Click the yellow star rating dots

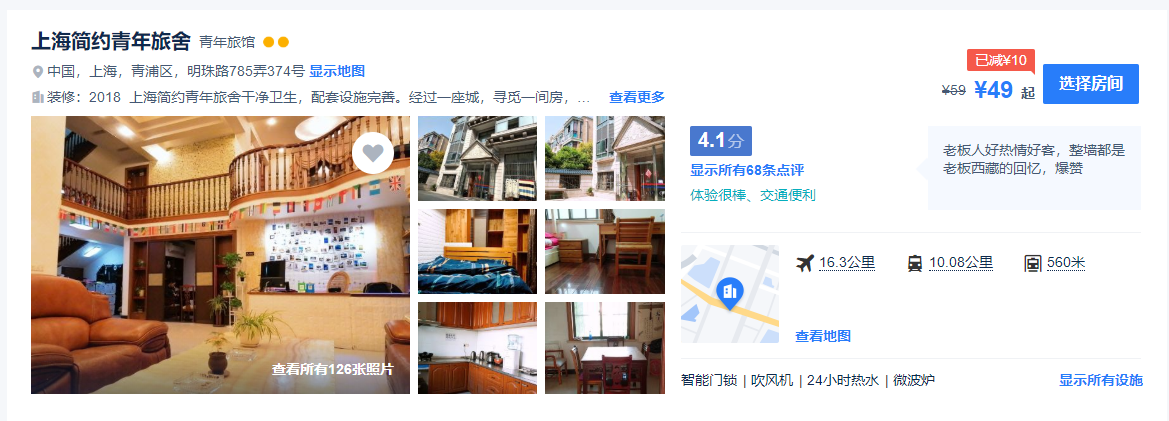(x=276, y=42)
